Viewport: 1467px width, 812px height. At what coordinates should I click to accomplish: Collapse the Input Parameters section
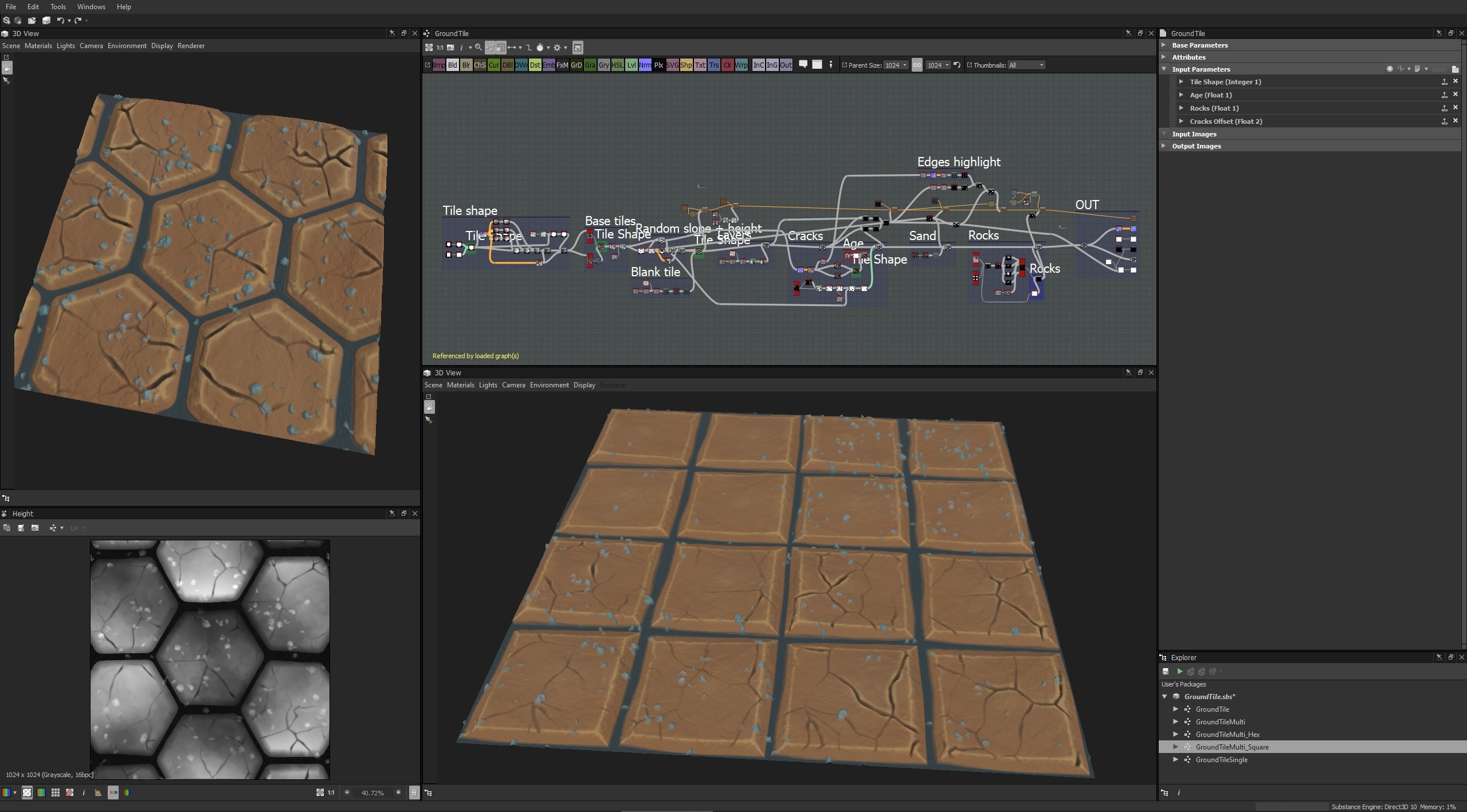[1165, 69]
